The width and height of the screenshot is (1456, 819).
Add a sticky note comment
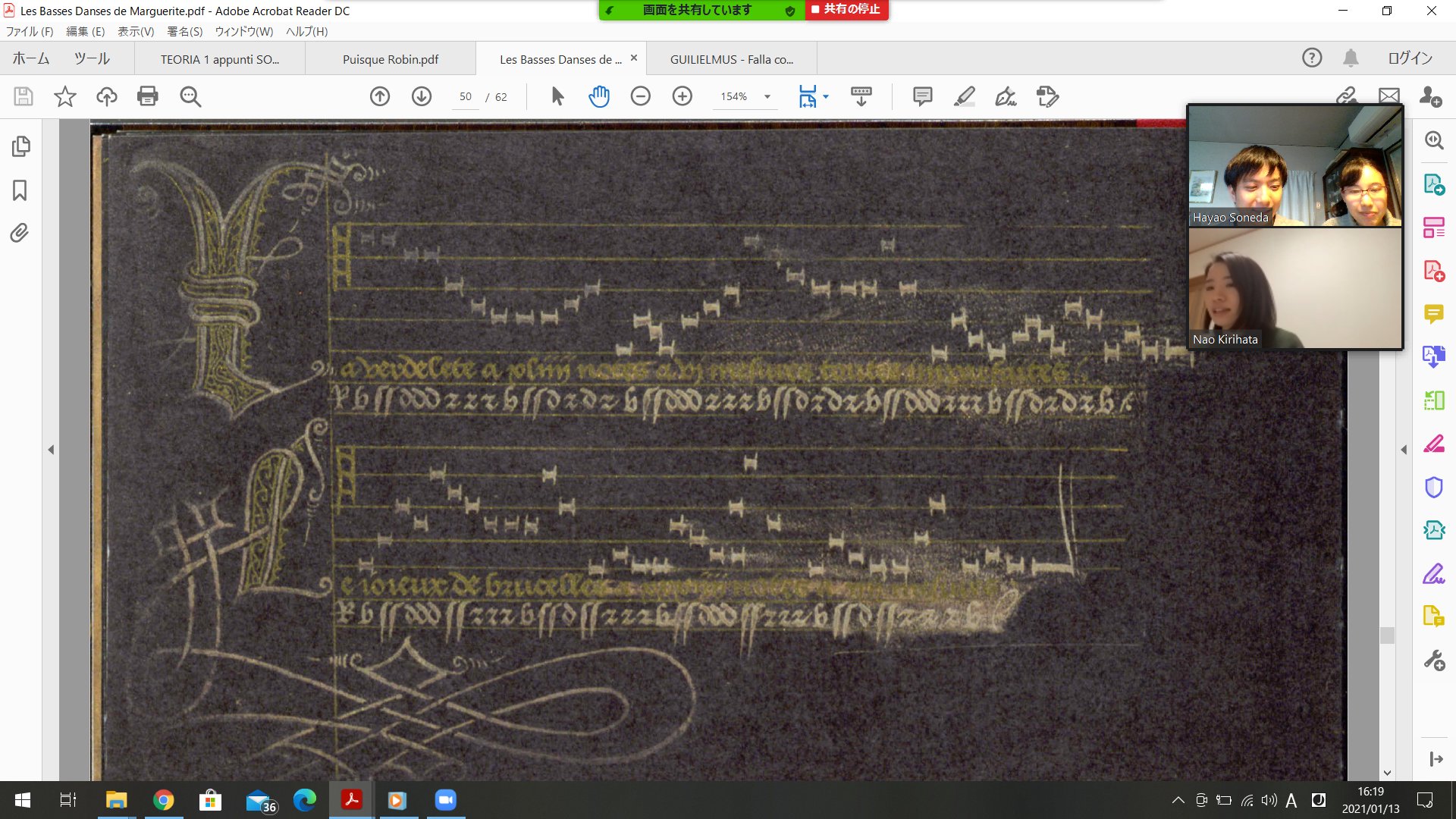click(x=922, y=96)
